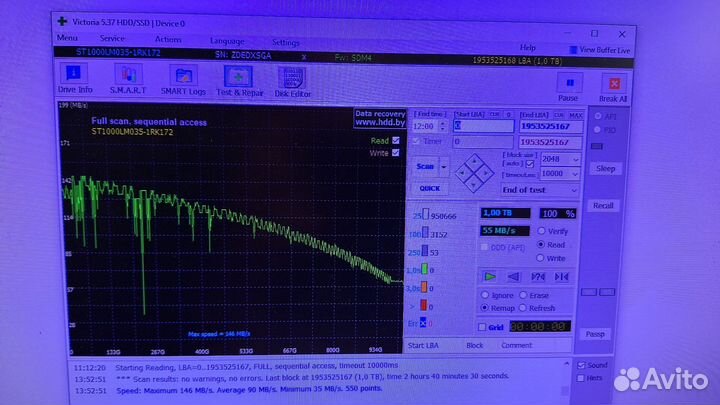Image resolution: width=720 pixels, height=405 pixels.
Task: Select the Remap radio option
Action: pyautogui.click(x=485, y=308)
